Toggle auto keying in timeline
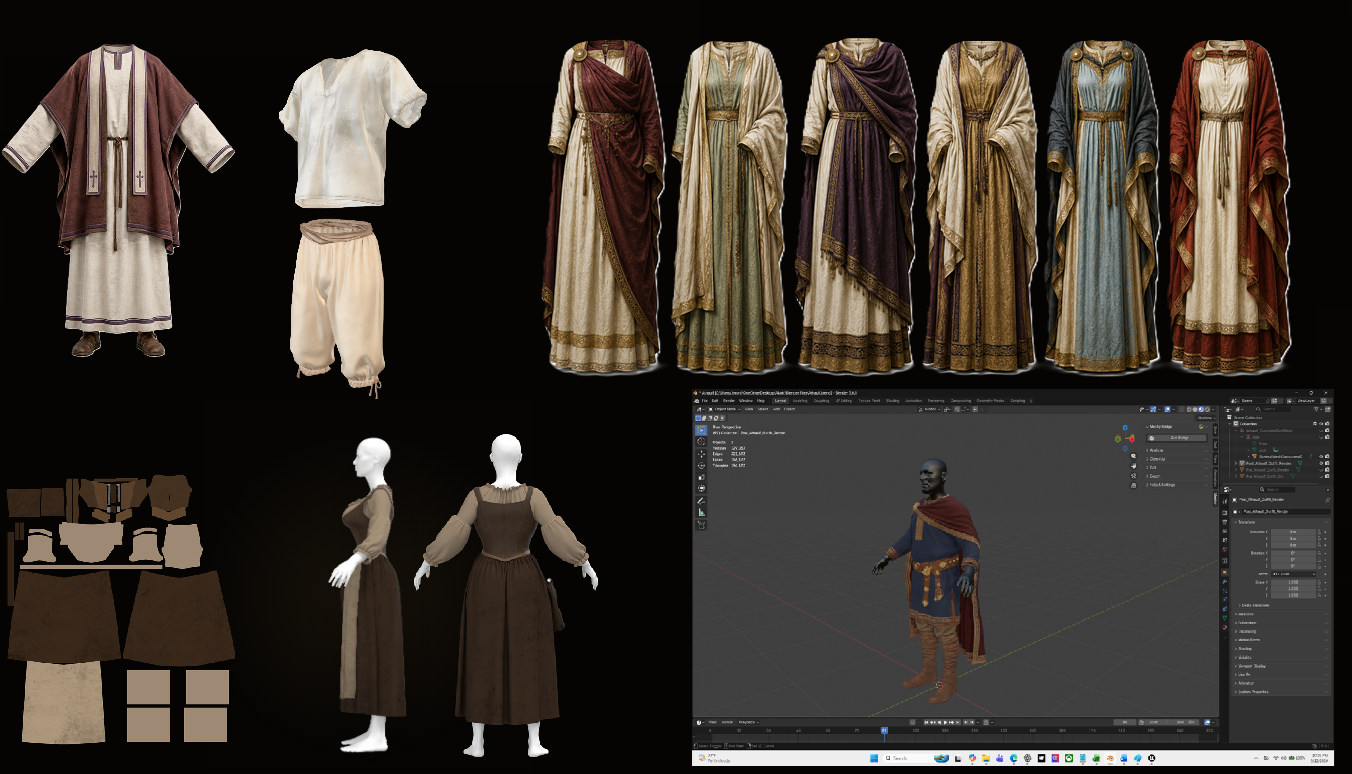 tap(913, 722)
